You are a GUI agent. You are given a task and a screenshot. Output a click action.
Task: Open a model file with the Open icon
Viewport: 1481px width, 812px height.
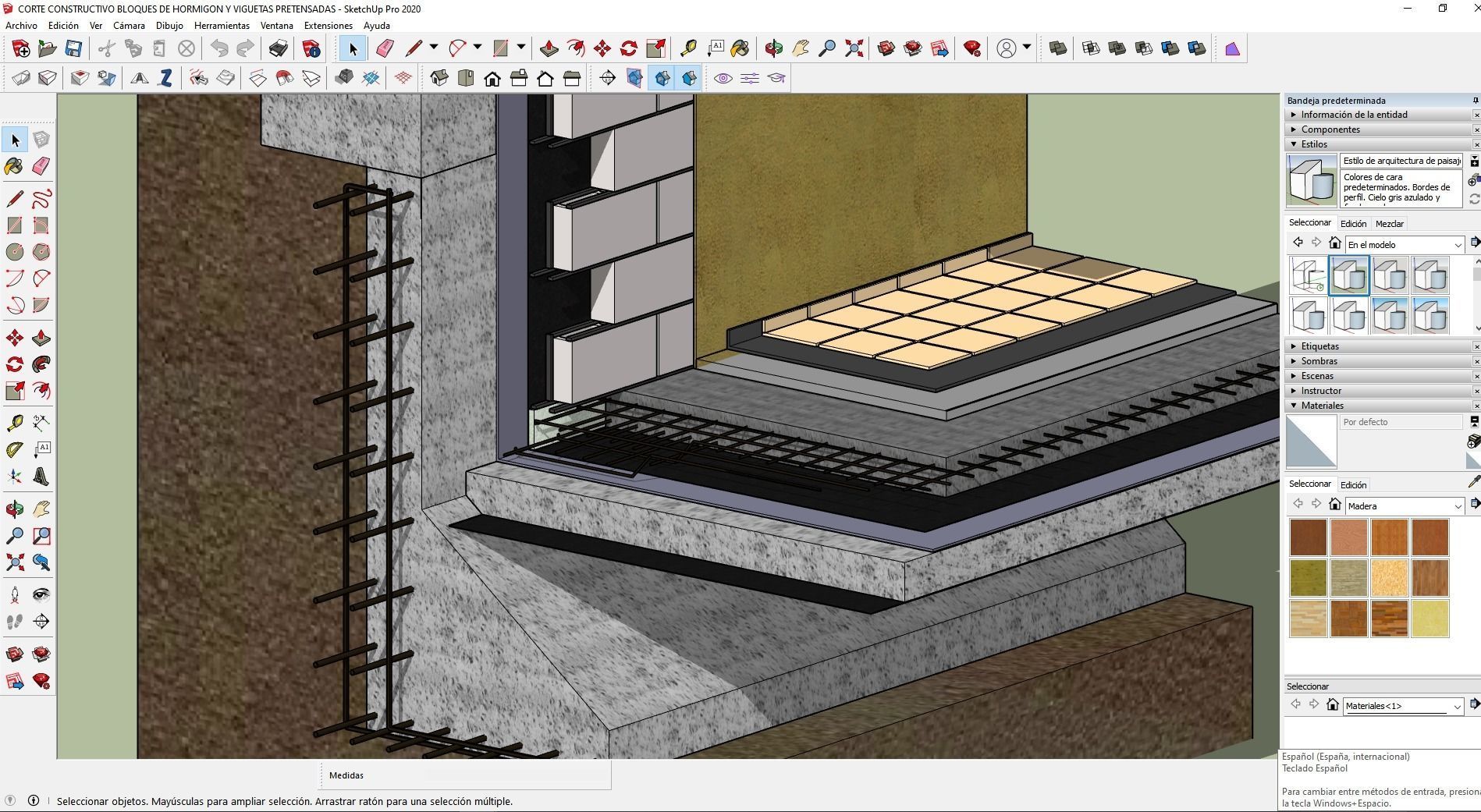click(47, 48)
